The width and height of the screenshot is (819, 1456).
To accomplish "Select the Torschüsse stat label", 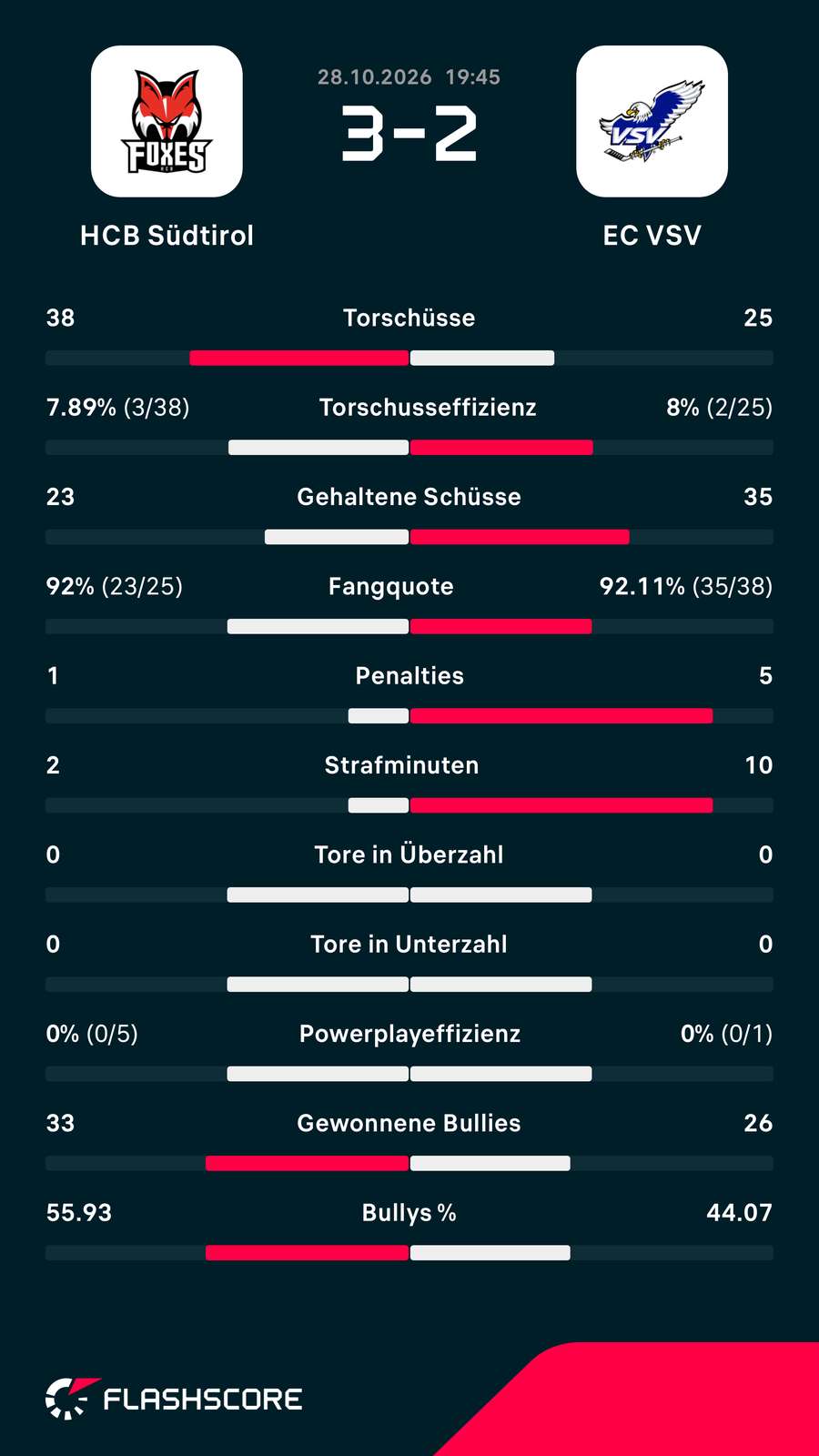I will coord(409,318).
